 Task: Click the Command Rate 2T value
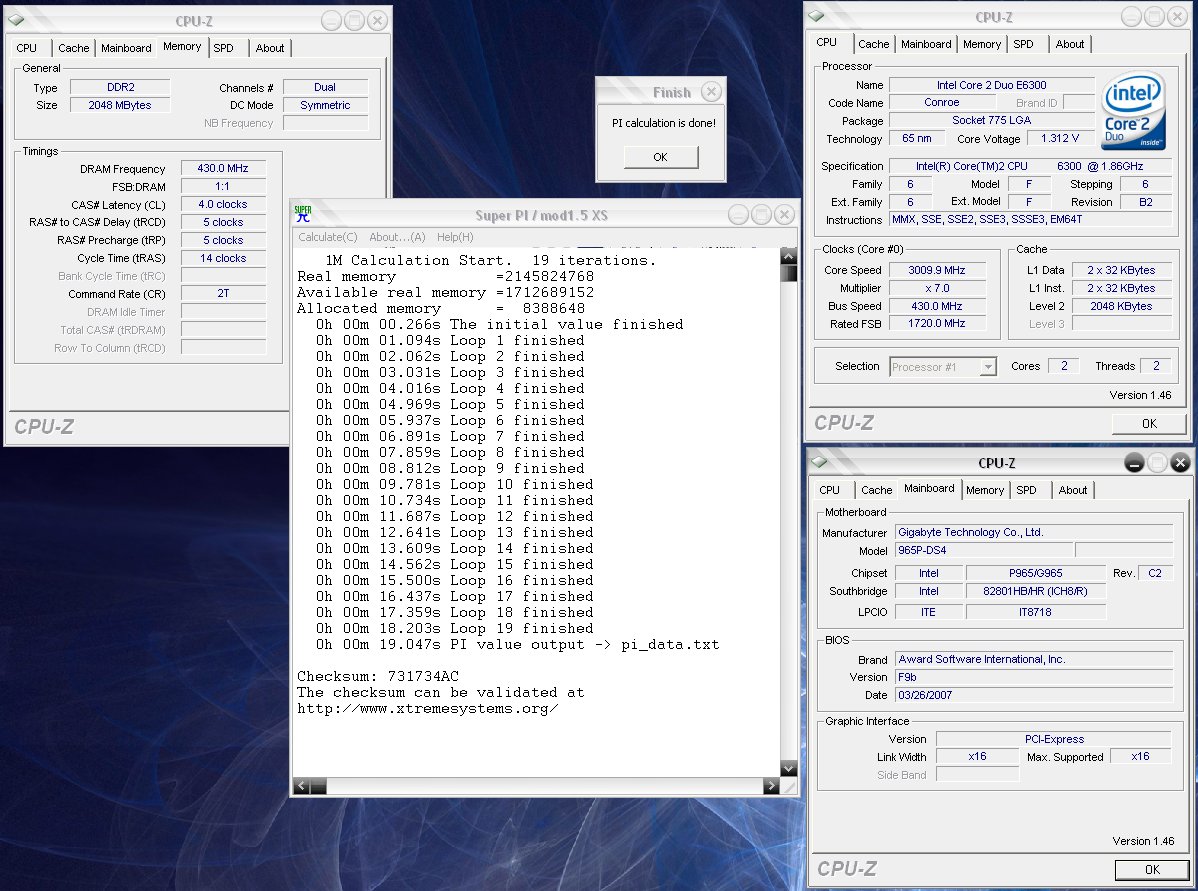pyautogui.click(x=223, y=293)
